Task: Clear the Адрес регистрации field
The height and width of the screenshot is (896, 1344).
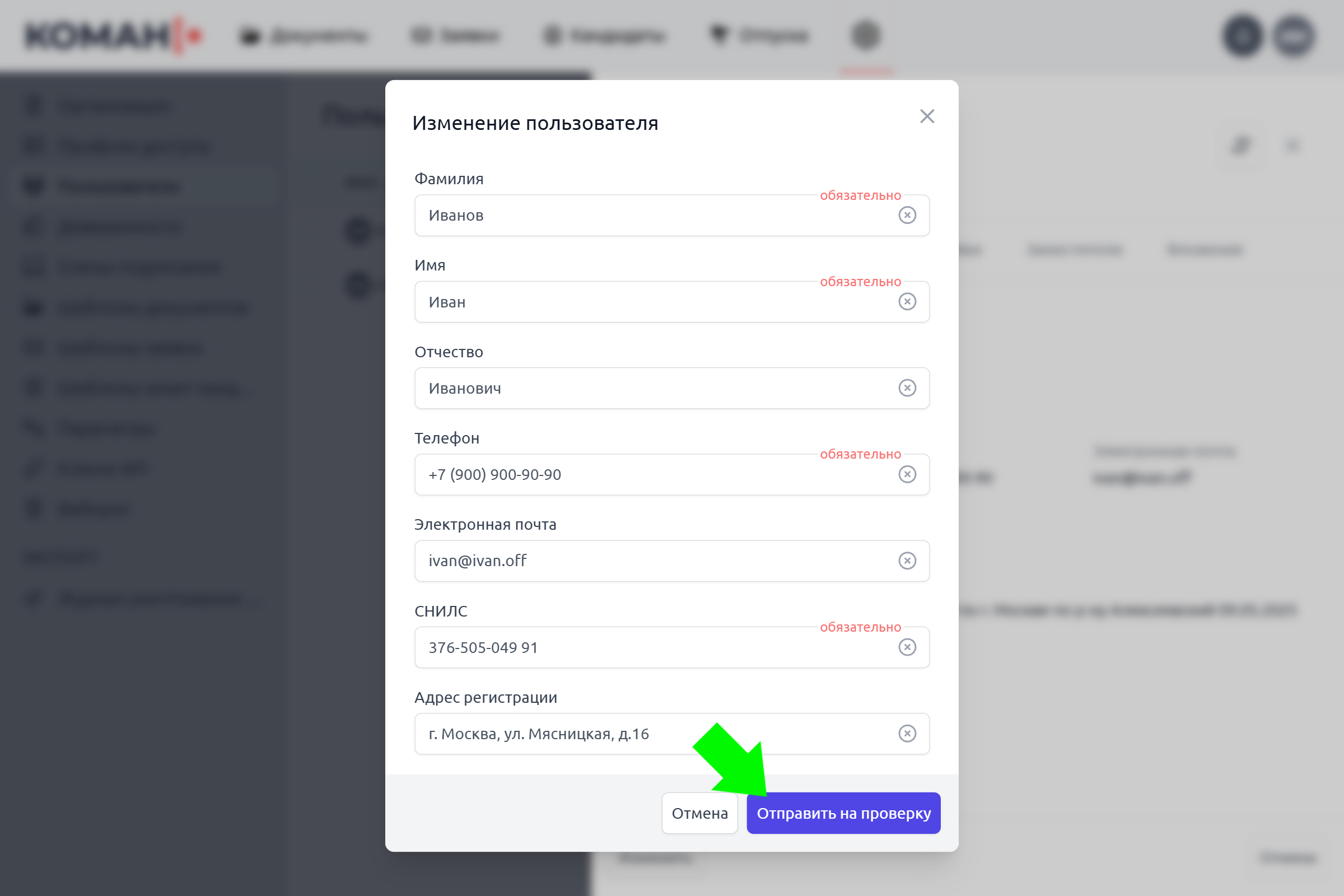Action: click(x=907, y=734)
